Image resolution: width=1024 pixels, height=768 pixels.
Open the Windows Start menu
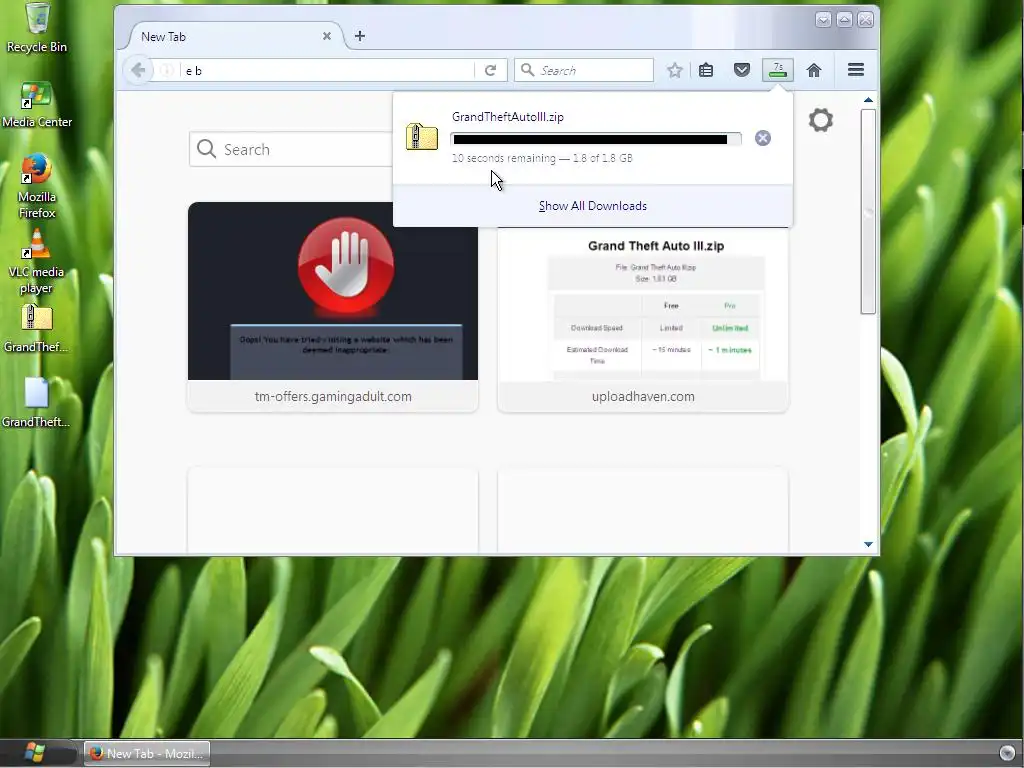coord(34,752)
